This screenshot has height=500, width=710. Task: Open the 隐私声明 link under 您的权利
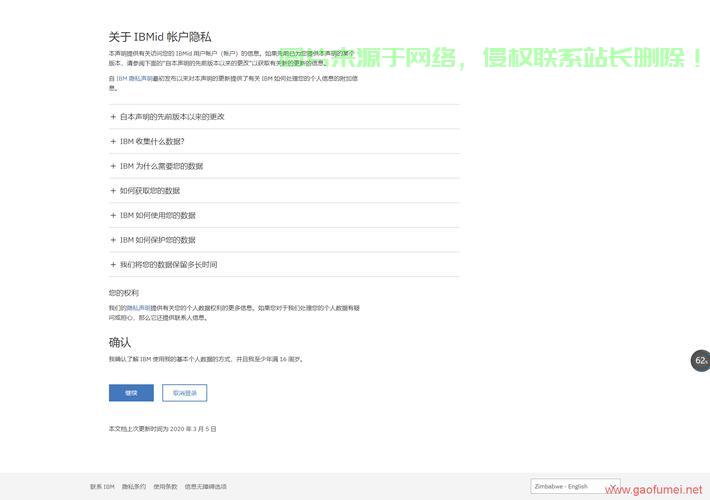pyautogui.click(x=138, y=308)
